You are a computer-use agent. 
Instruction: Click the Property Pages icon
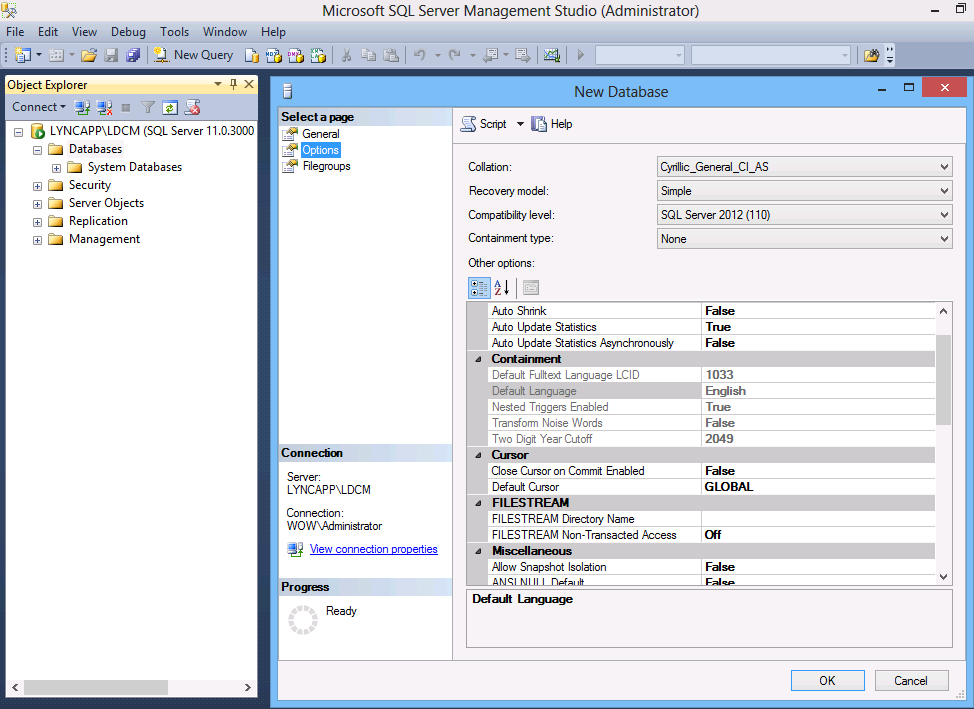click(x=530, y=288)
